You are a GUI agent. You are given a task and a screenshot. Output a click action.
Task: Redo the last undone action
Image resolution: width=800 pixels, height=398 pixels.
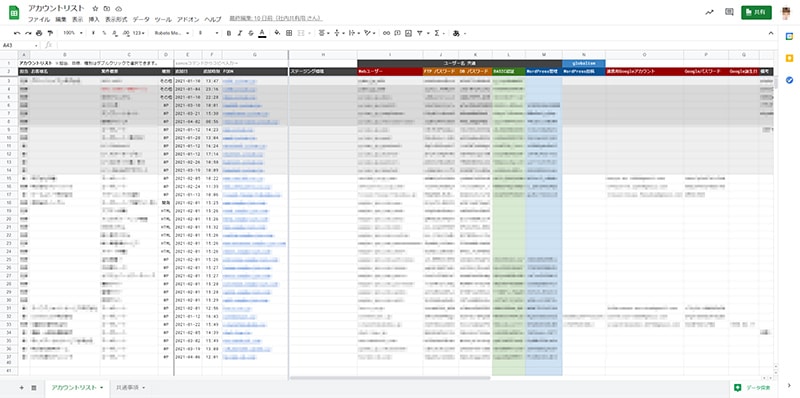[x=28, y=33]
